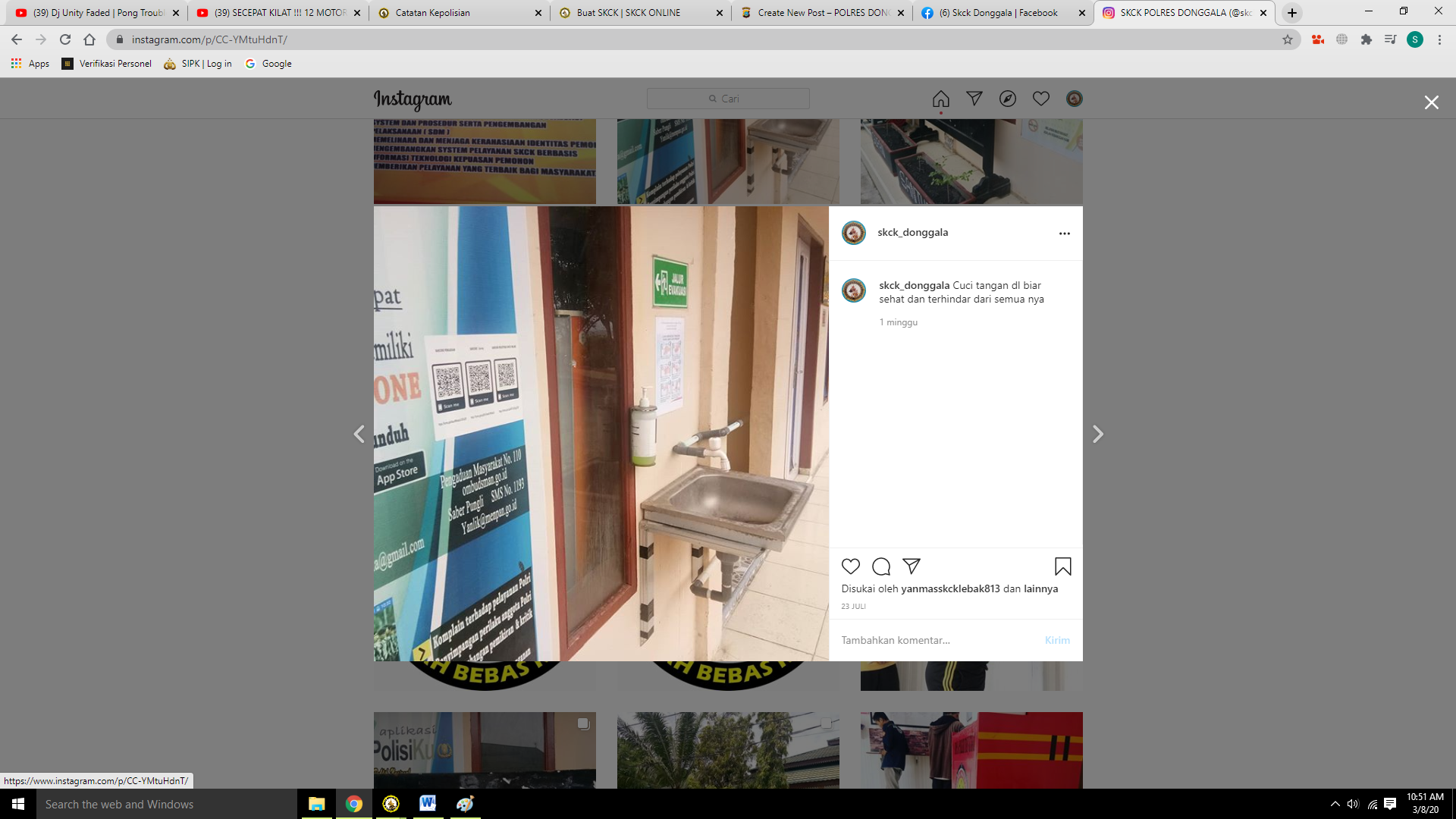This screenshot has width=1456, height=819.
Task: Like the post with heart icon
Action: click(x=851, y=566)
